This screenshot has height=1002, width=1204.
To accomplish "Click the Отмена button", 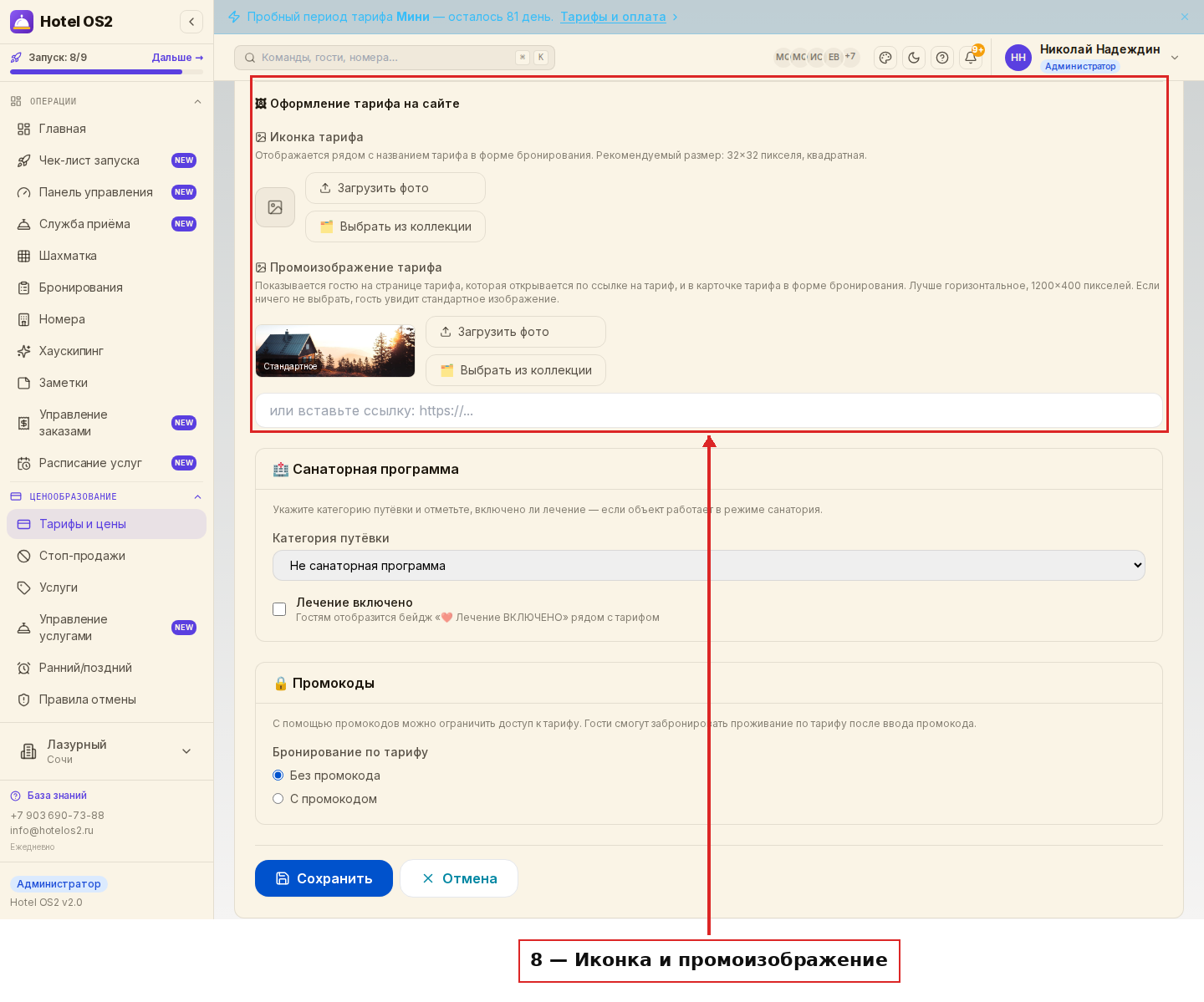I will point(459,878).
